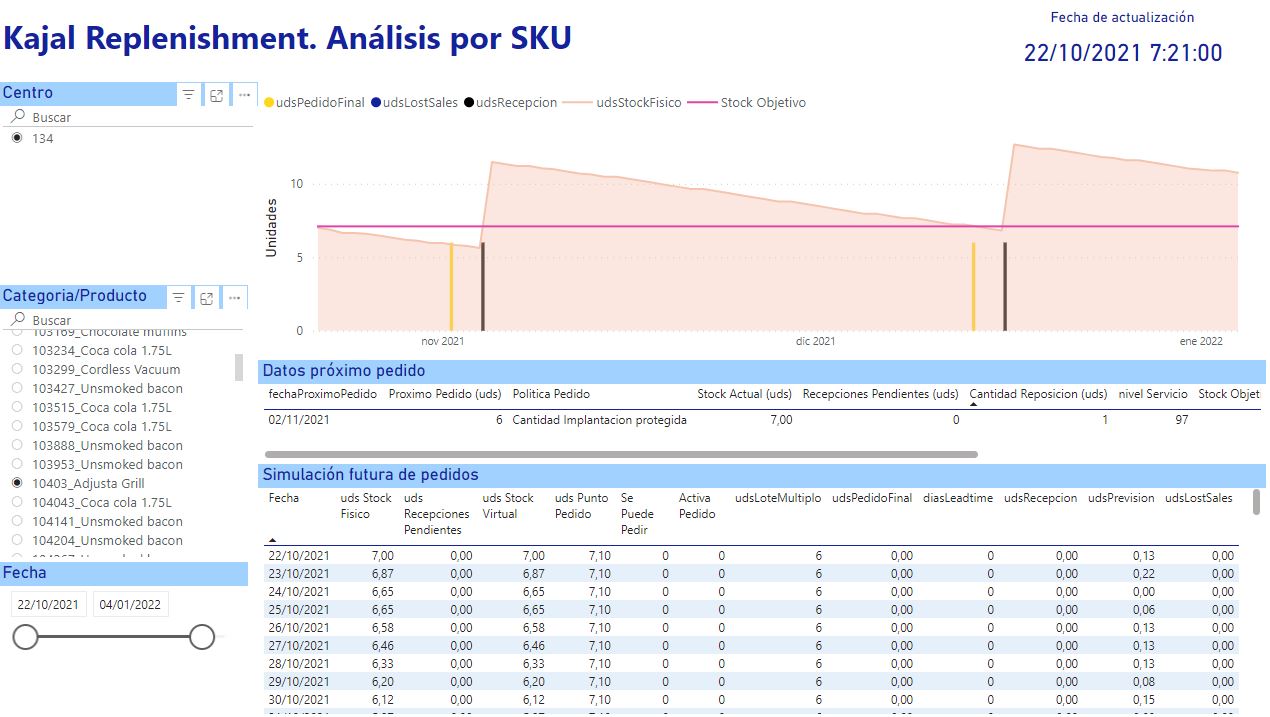Click the udsStockFisico legend entry

click(638, 103)
